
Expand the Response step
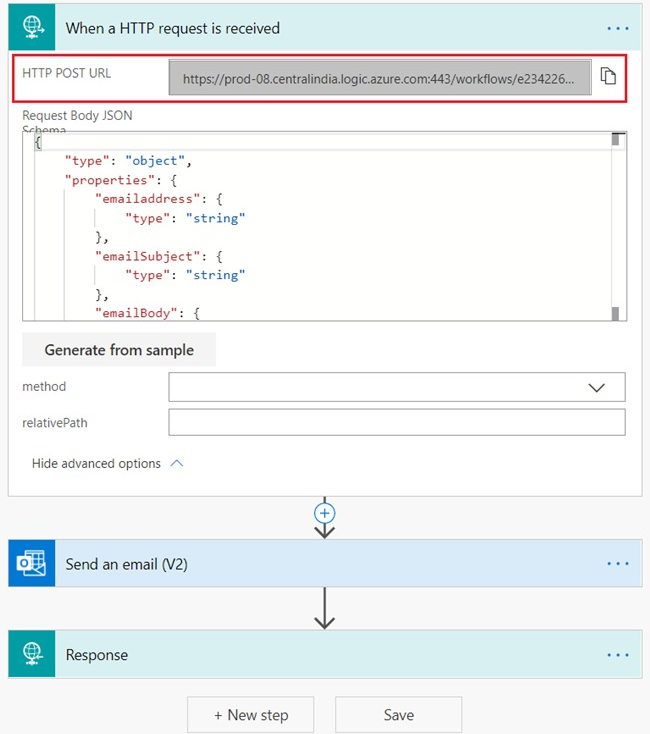point(300,655)
